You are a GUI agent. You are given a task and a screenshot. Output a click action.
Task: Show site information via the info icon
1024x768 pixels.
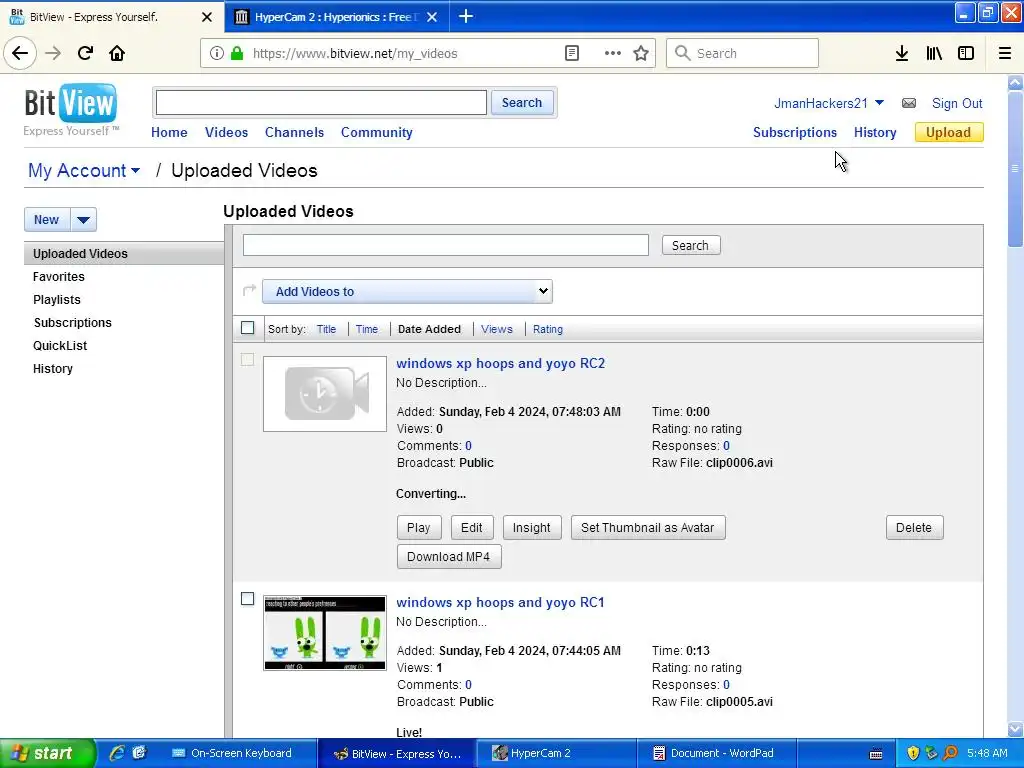(217, 54)
